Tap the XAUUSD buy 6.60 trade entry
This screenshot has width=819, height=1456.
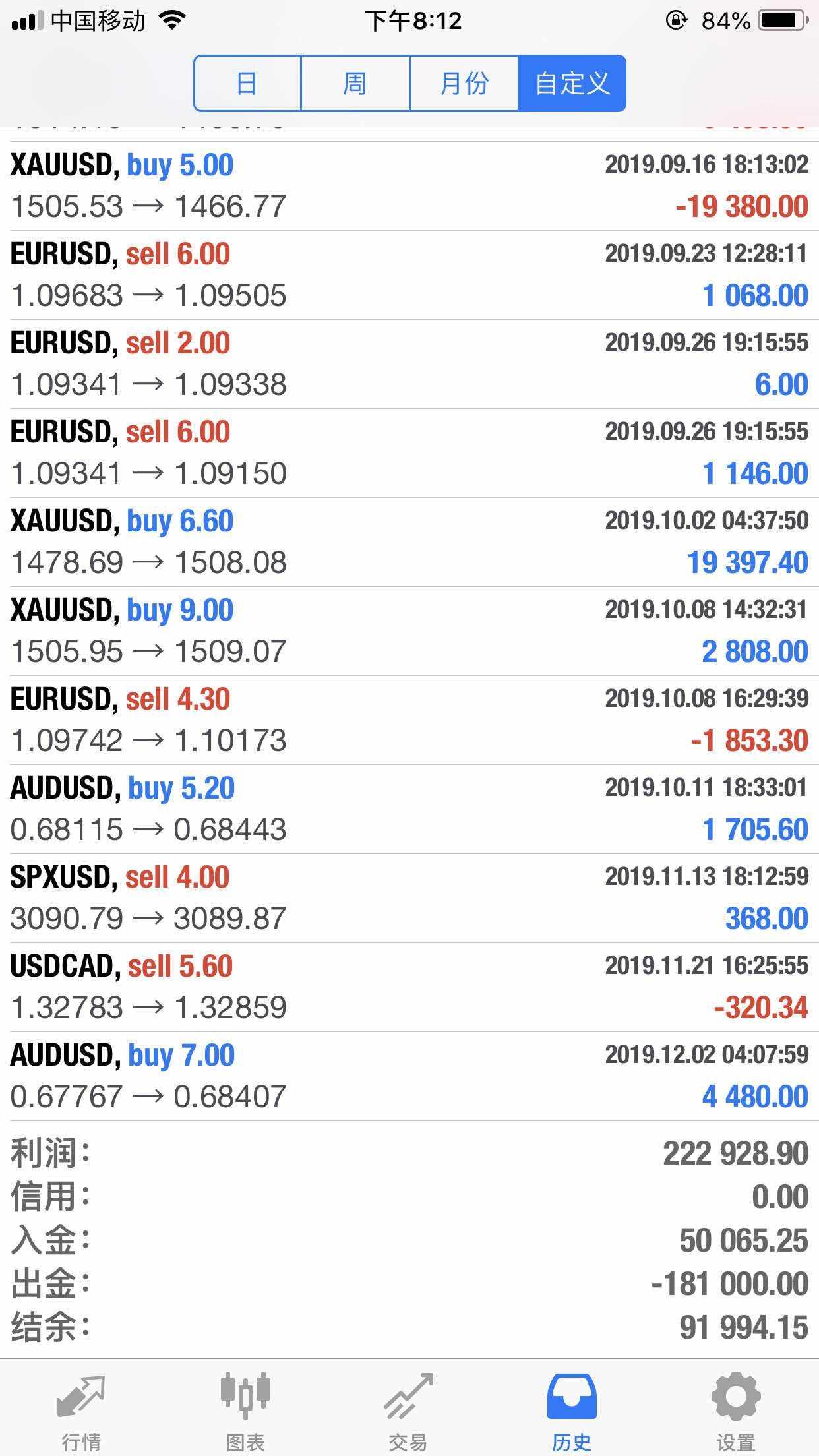point(409,542)
